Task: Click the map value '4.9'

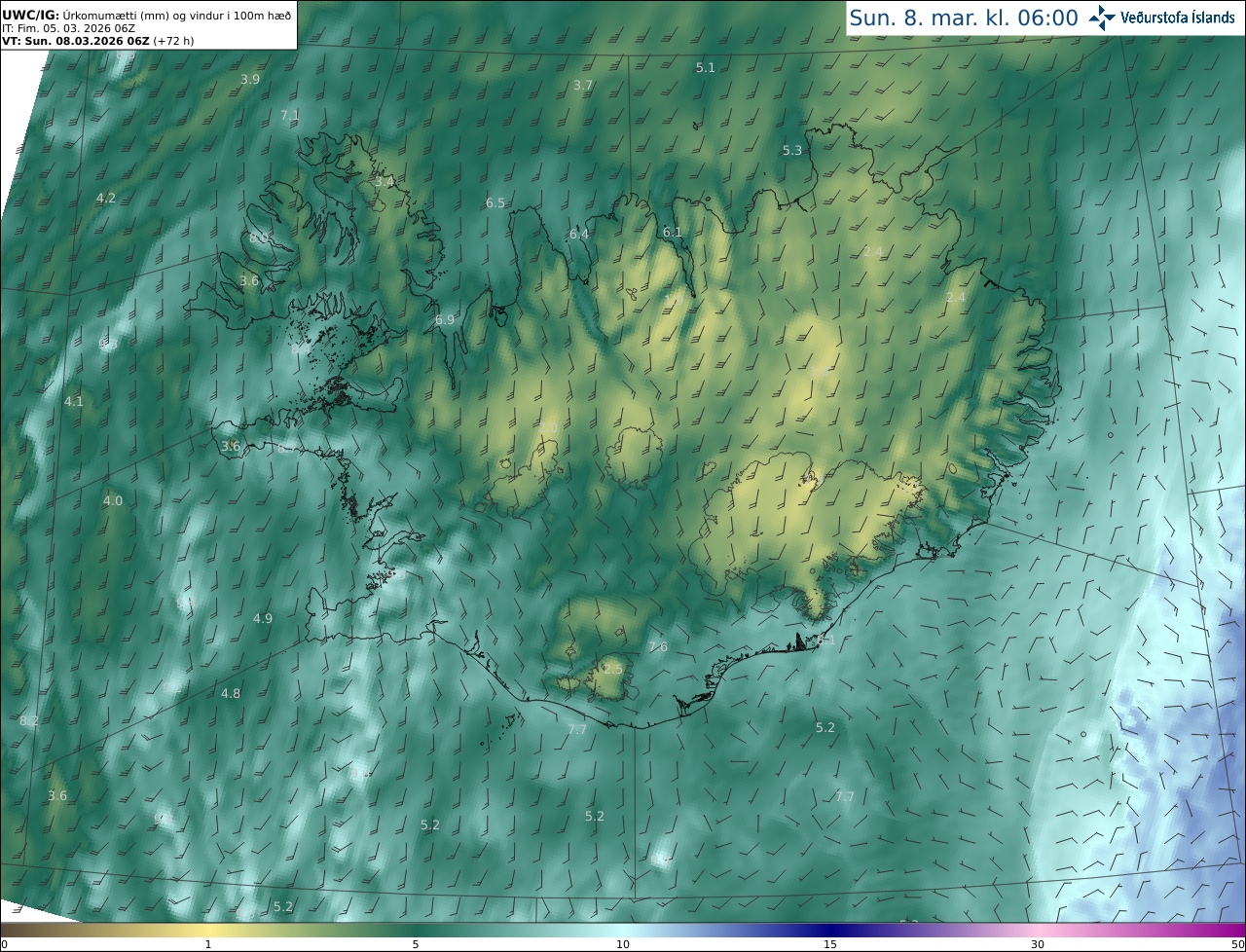Action: pyautogui.click(x=263, y=618)
